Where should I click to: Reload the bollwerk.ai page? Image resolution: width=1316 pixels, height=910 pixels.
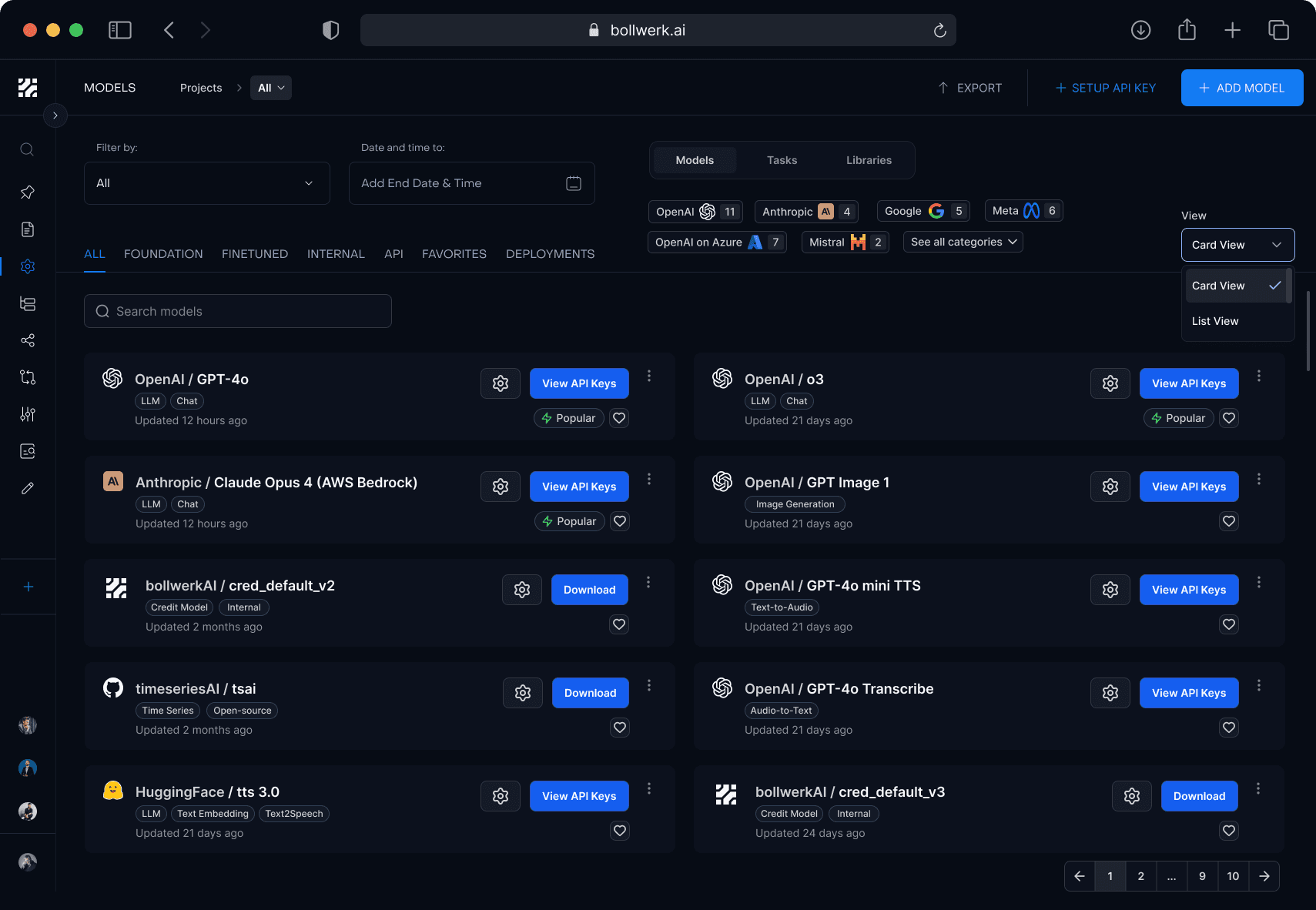(x=939, y=30)
